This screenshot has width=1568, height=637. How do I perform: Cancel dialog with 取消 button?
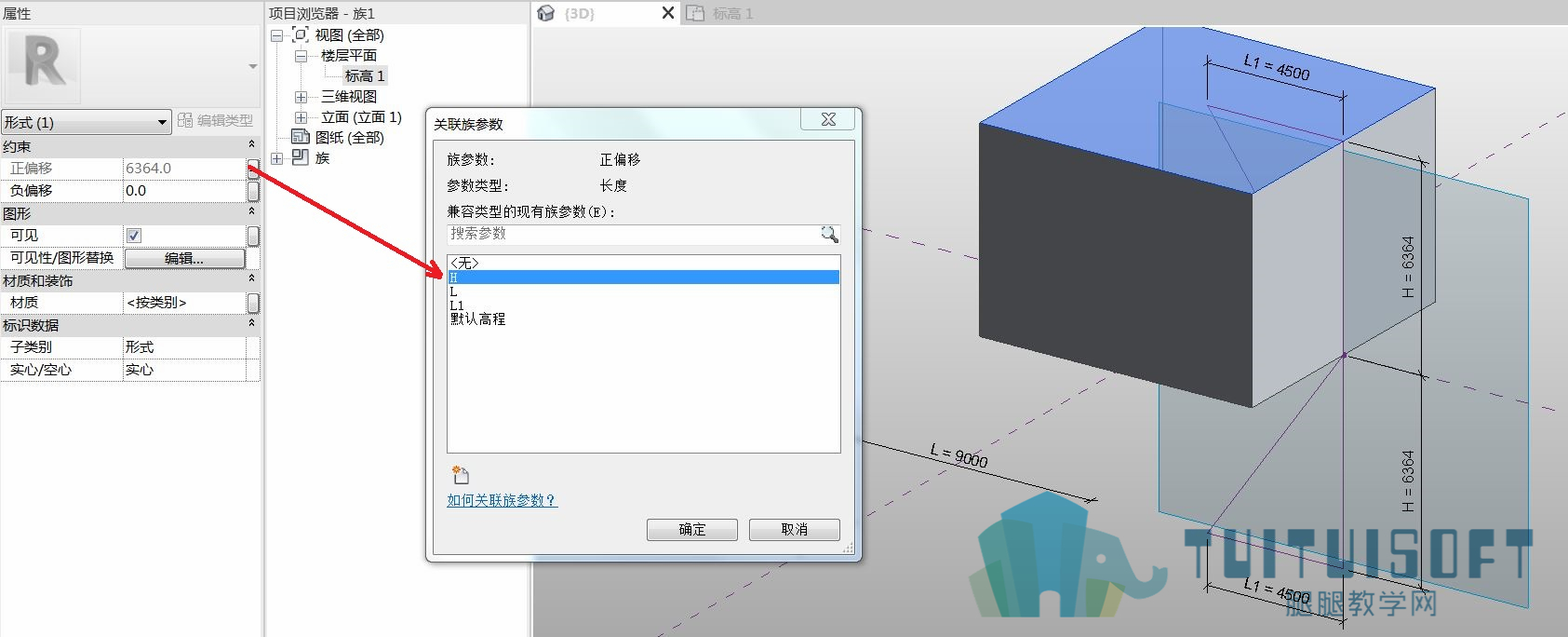795,530
